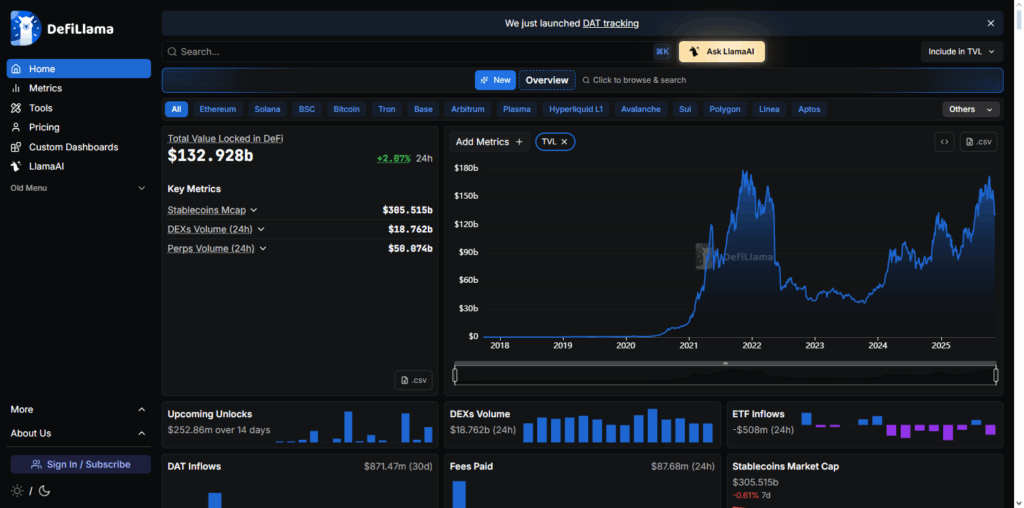Download chart data via .csv button
The height and width of the screenshot is (508, 1024).
point(979,142)
